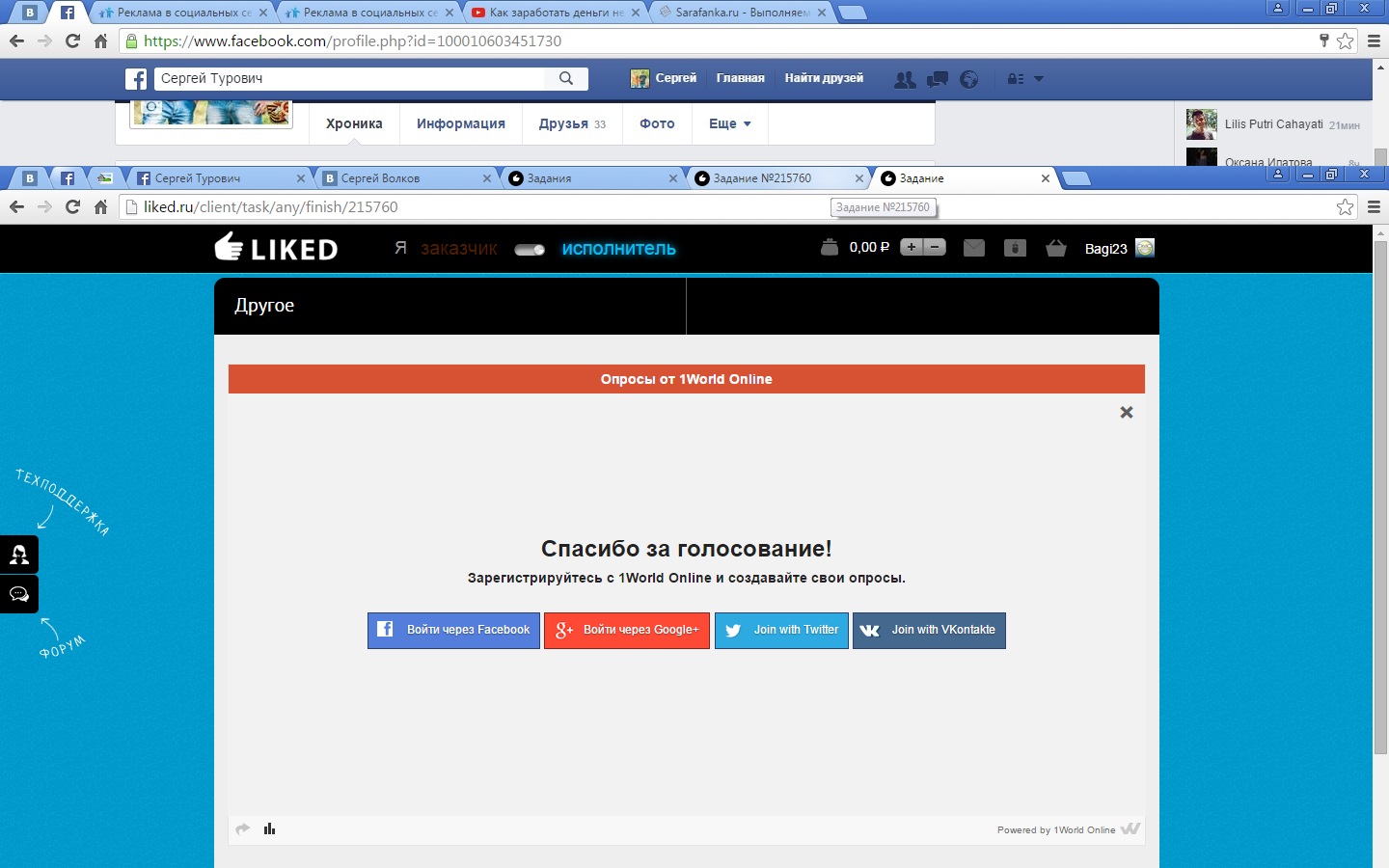Open the mouse icon in LIKED header

[1015, 248]
